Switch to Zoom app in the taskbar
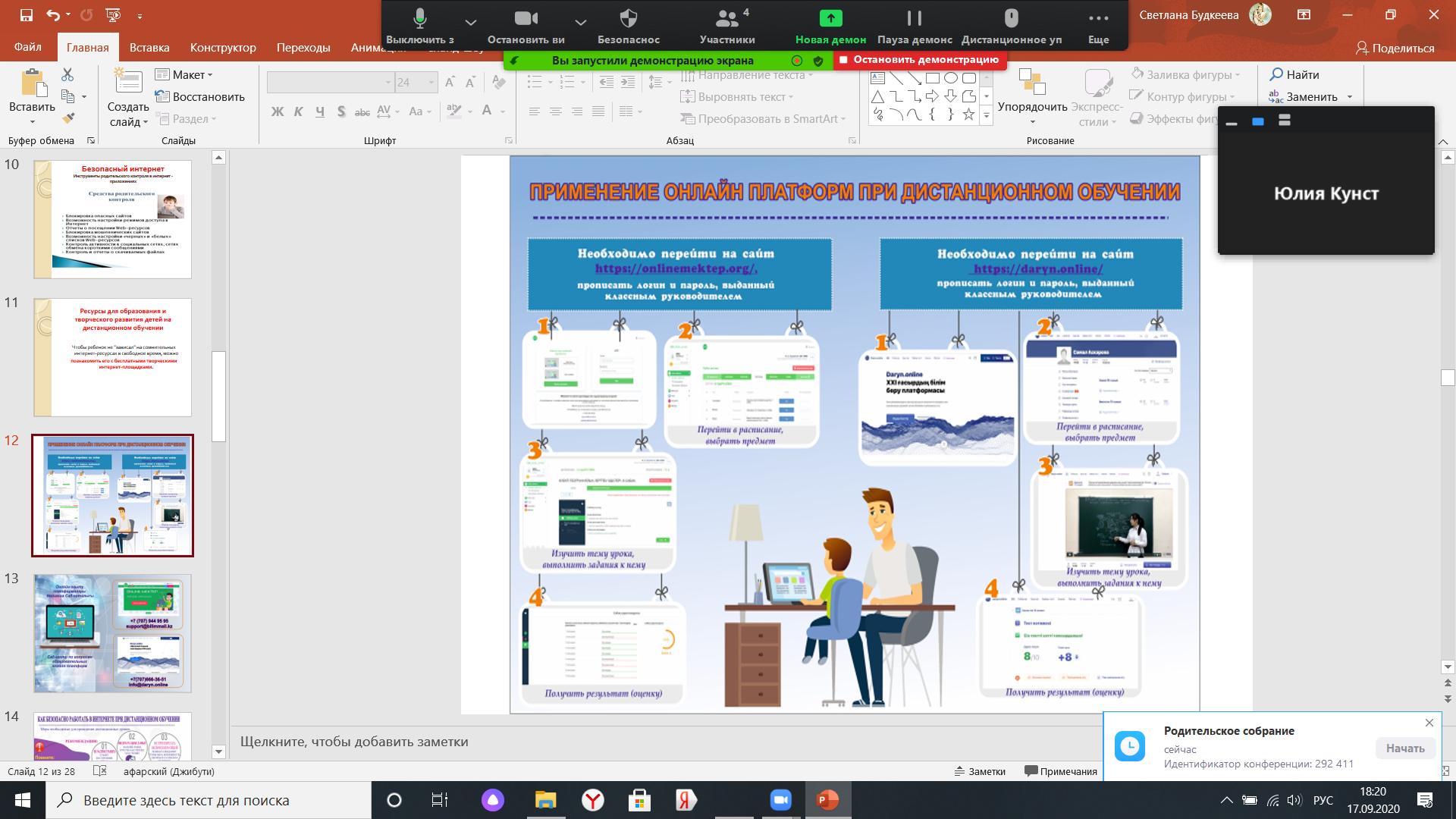The width and height of the screenshot is (1456, 819). [780, 800]
